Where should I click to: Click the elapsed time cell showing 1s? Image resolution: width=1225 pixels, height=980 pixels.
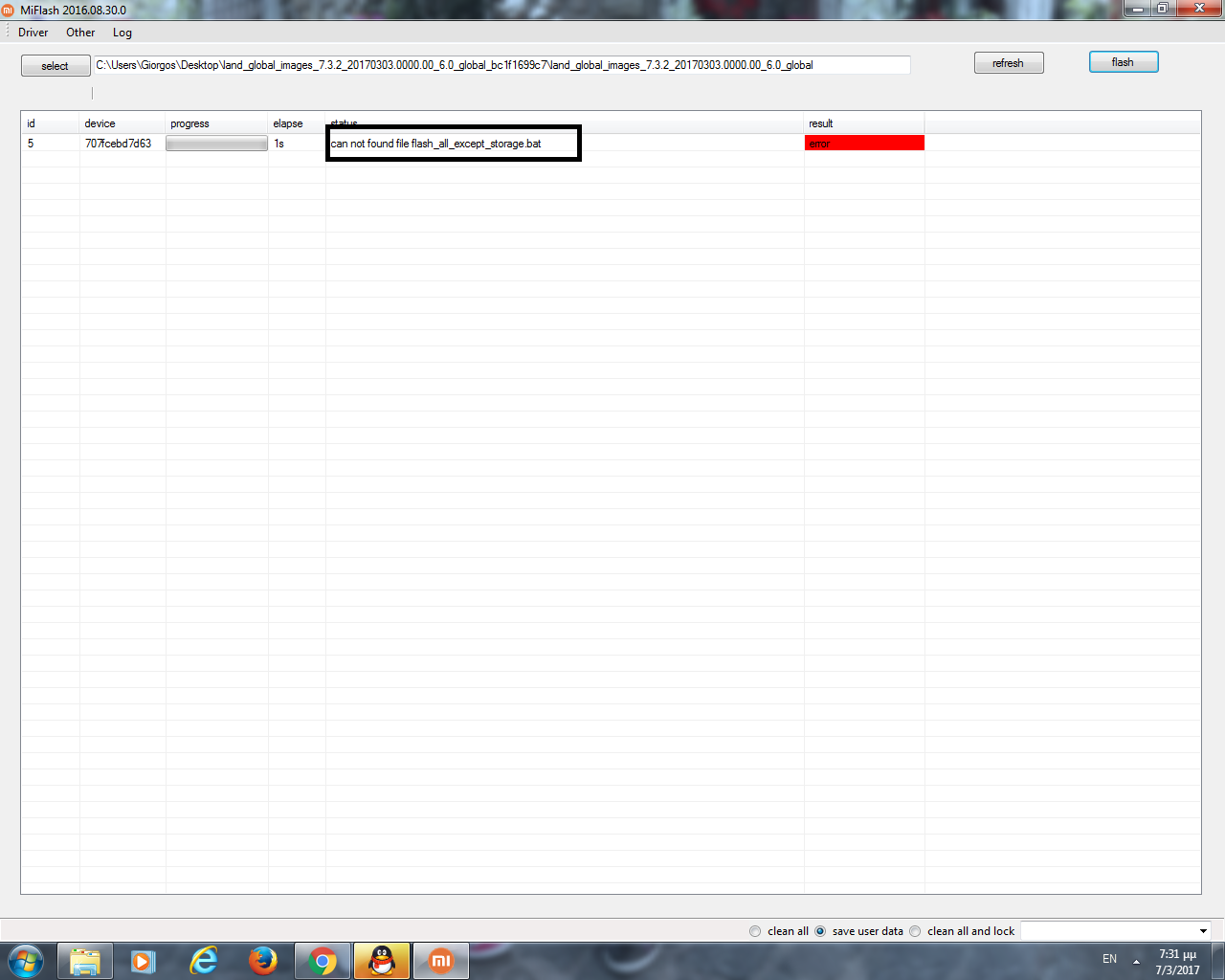[x=297, y=144]
